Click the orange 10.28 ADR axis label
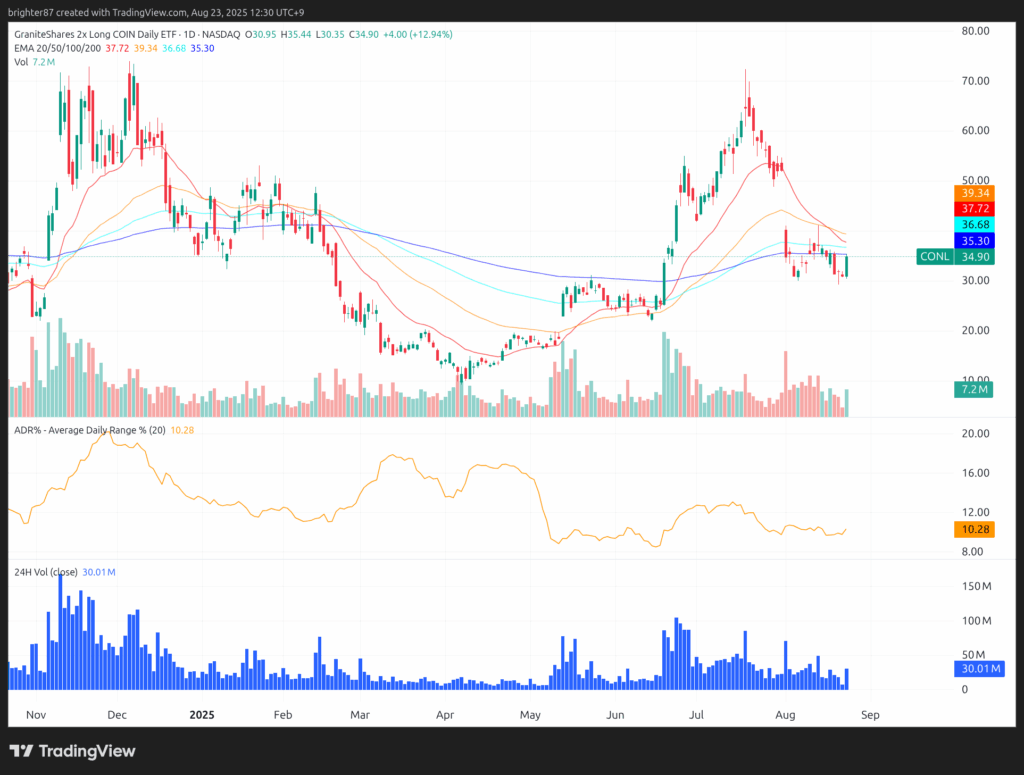 pos(974,530)
